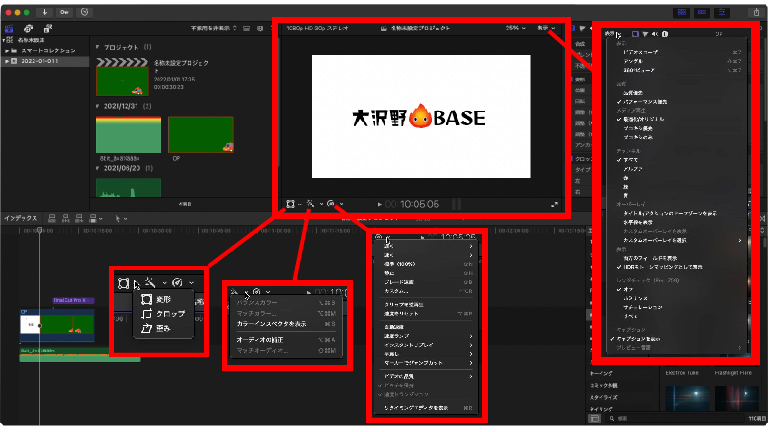Open chevron next to viewer retime icon
This screenshot has height=432, width=768.
coord(341,204)
